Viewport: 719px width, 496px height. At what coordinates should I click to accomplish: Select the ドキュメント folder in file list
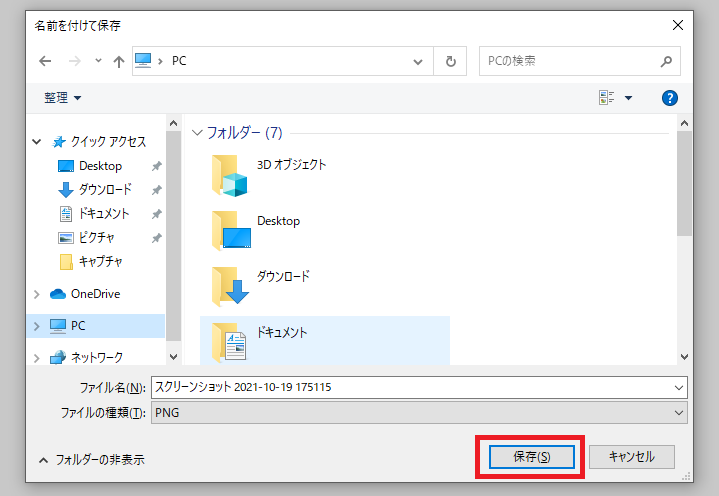click(x=325, y=341)
